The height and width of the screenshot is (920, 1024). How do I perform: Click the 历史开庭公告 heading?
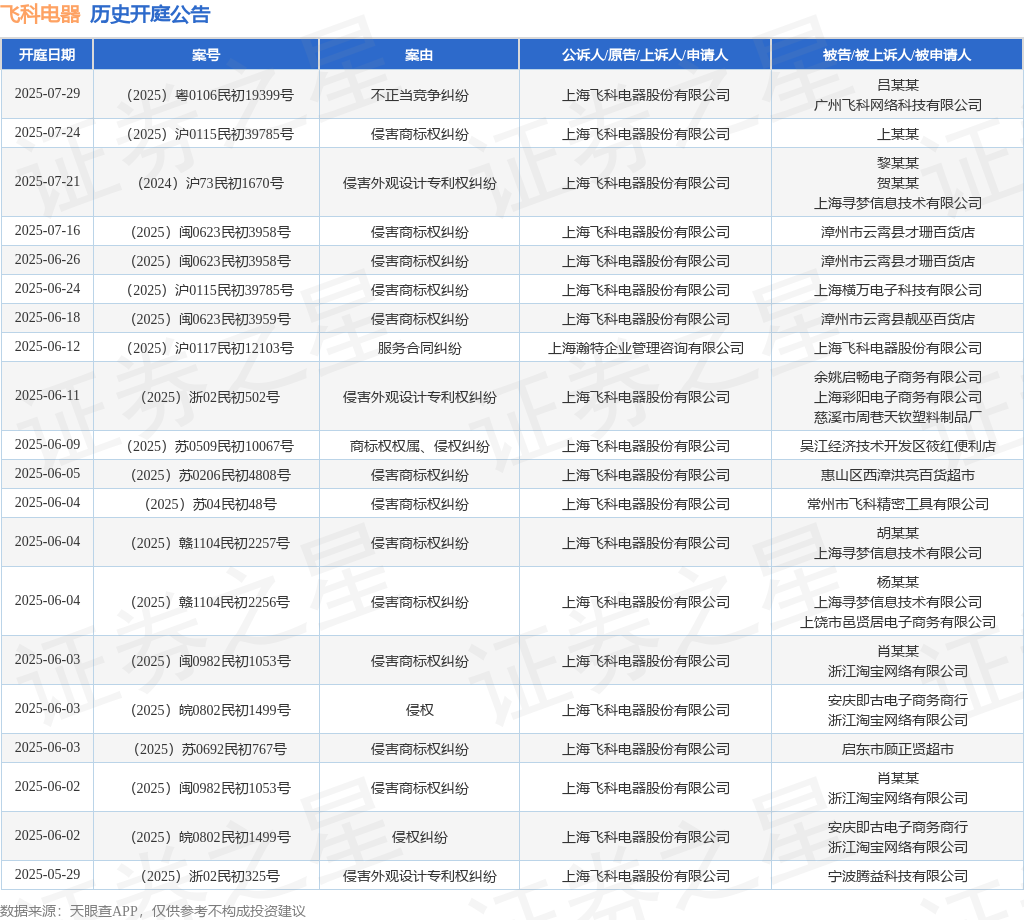click(150, 14)
